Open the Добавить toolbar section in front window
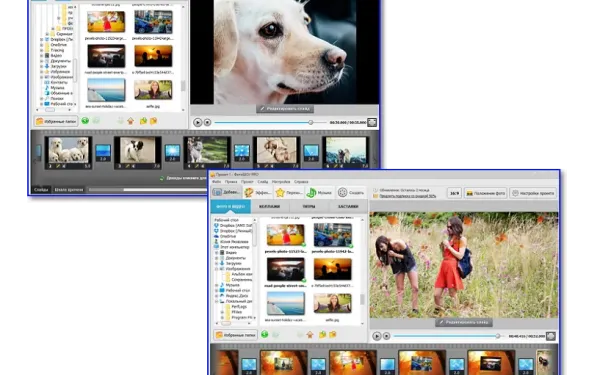600x375 pixels. click(226, 192)
